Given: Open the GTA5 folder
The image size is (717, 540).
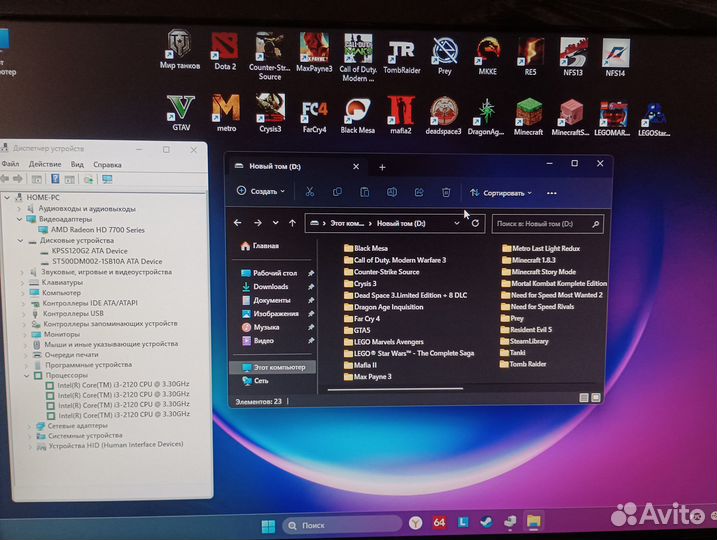Looking at the screenshot, I should pos(362,330).
